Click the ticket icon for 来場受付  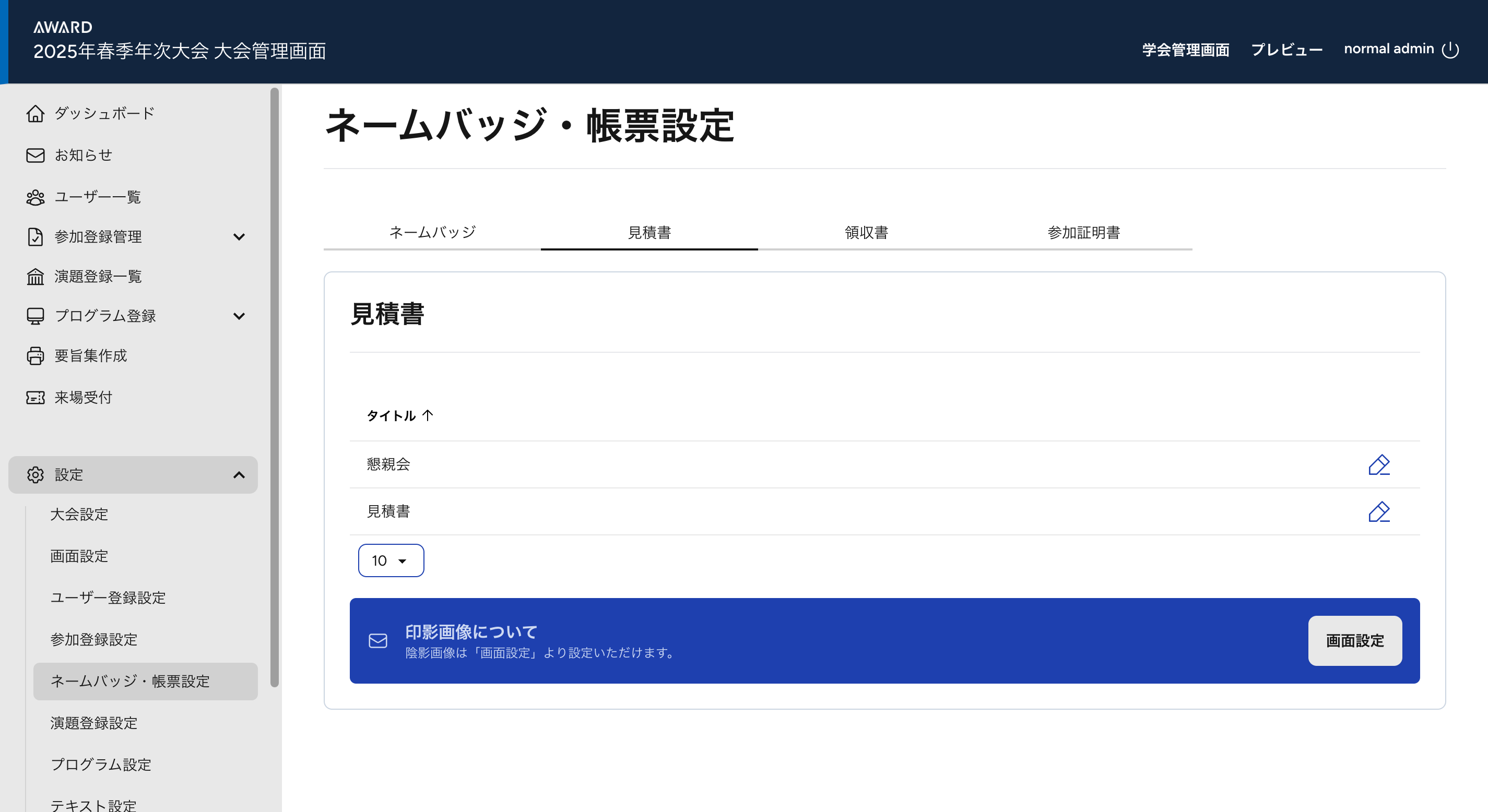coord(35,397)
